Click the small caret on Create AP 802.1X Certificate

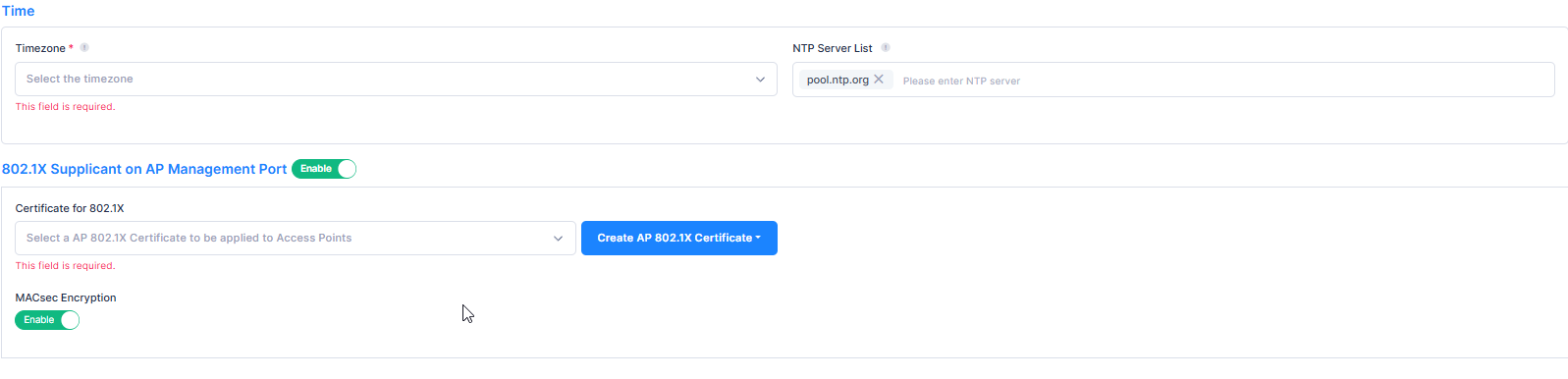758,238
